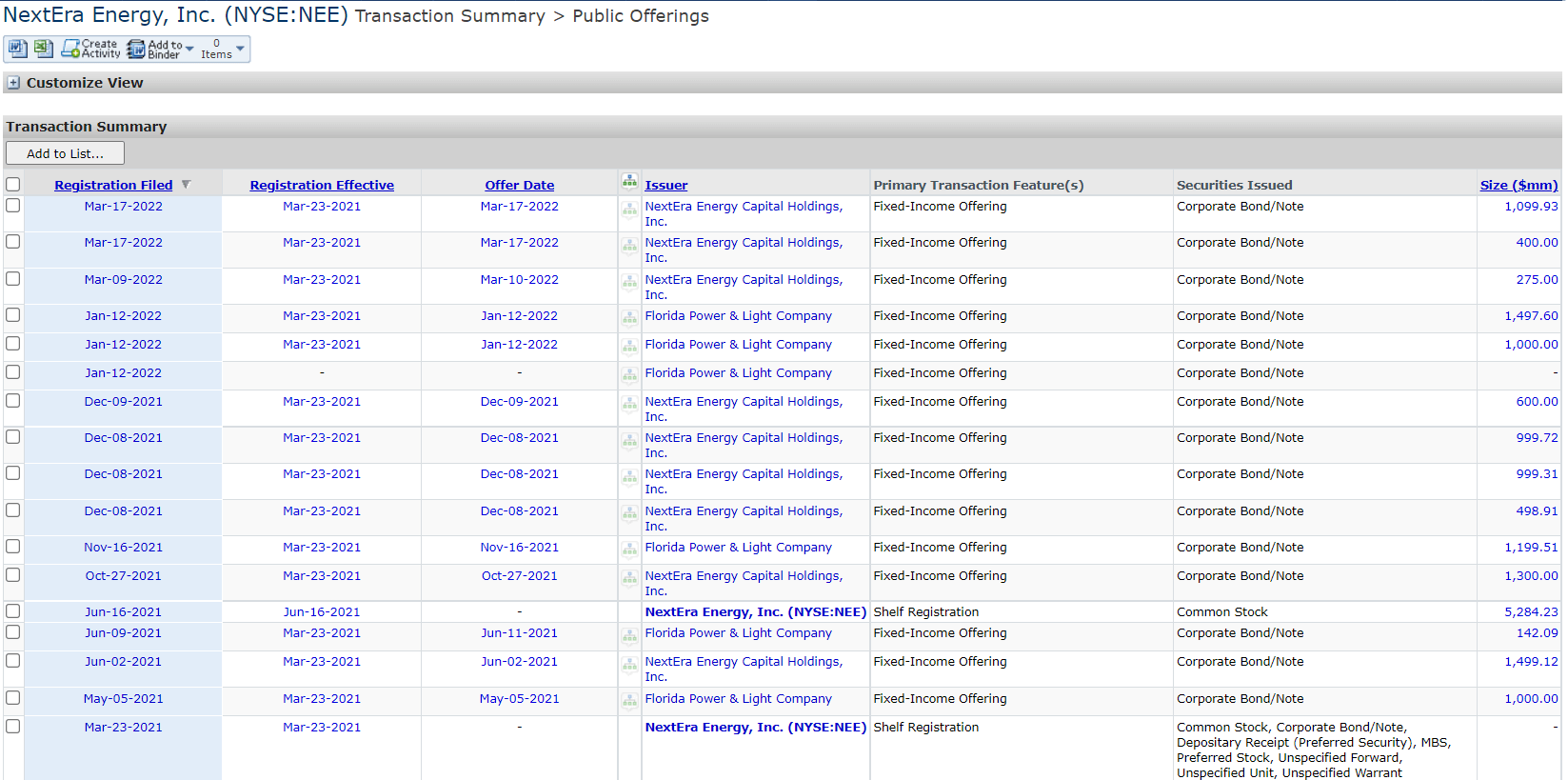Sort by Size ($mm) column header

[x=1518, y=185]
